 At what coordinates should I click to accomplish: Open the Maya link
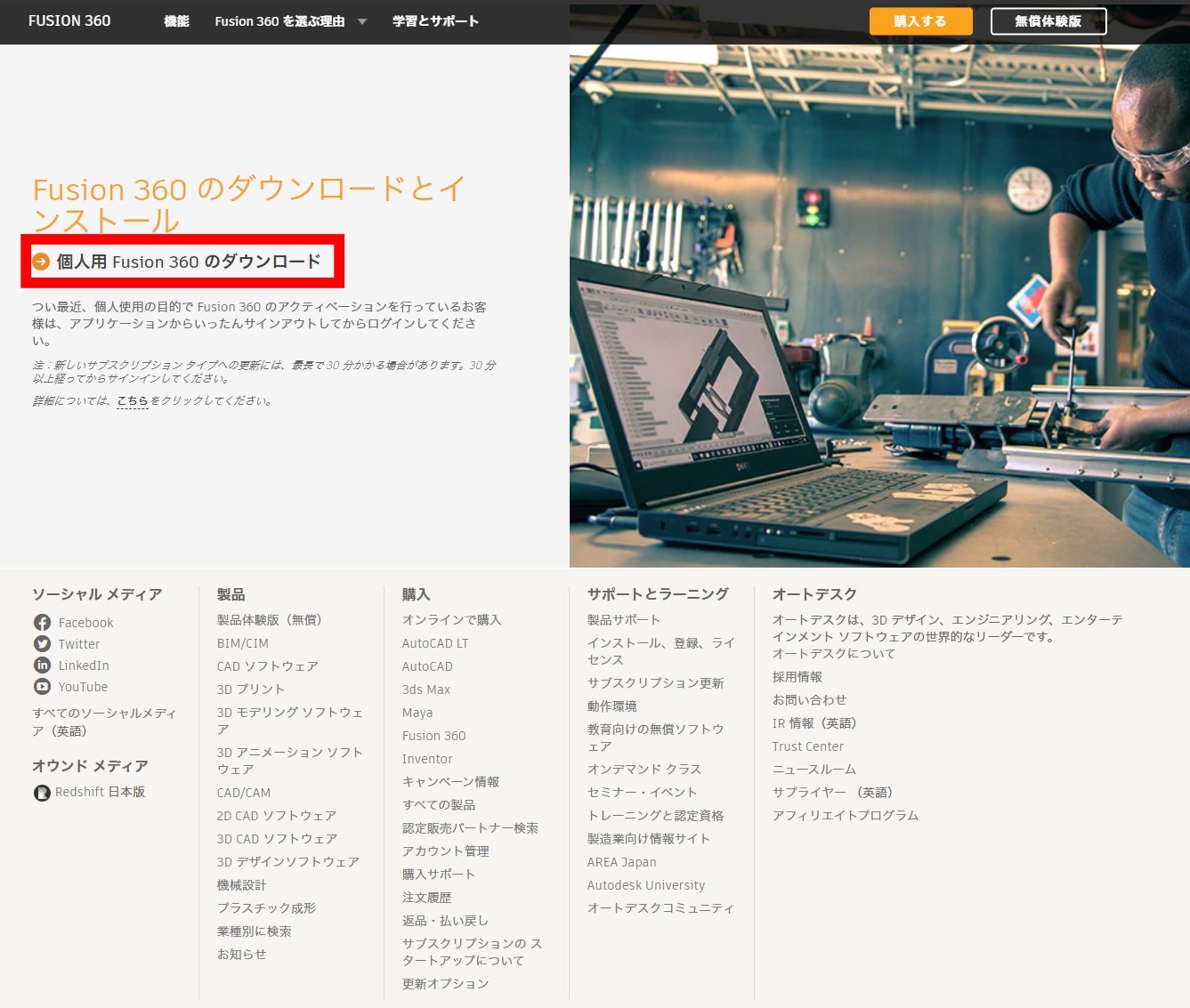[417, 713]
